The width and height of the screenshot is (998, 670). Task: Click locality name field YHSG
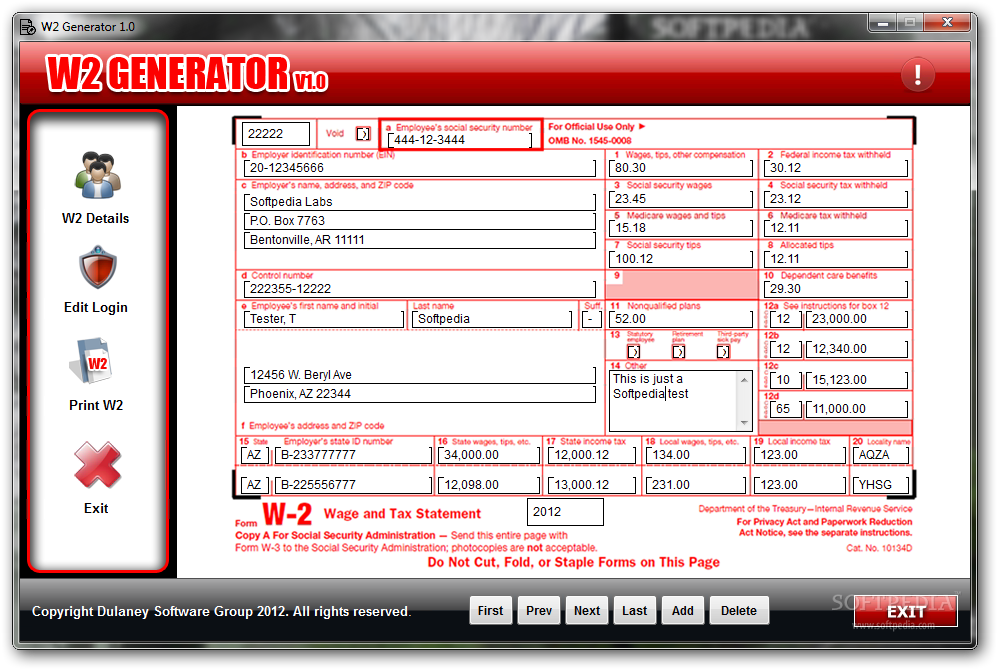(x=881, y=485)
